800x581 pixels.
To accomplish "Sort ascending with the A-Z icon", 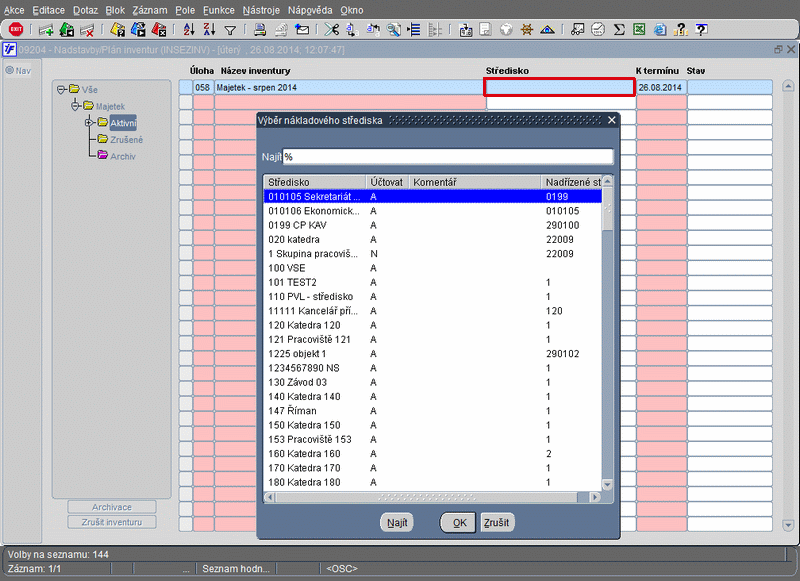I will (189, 30).
